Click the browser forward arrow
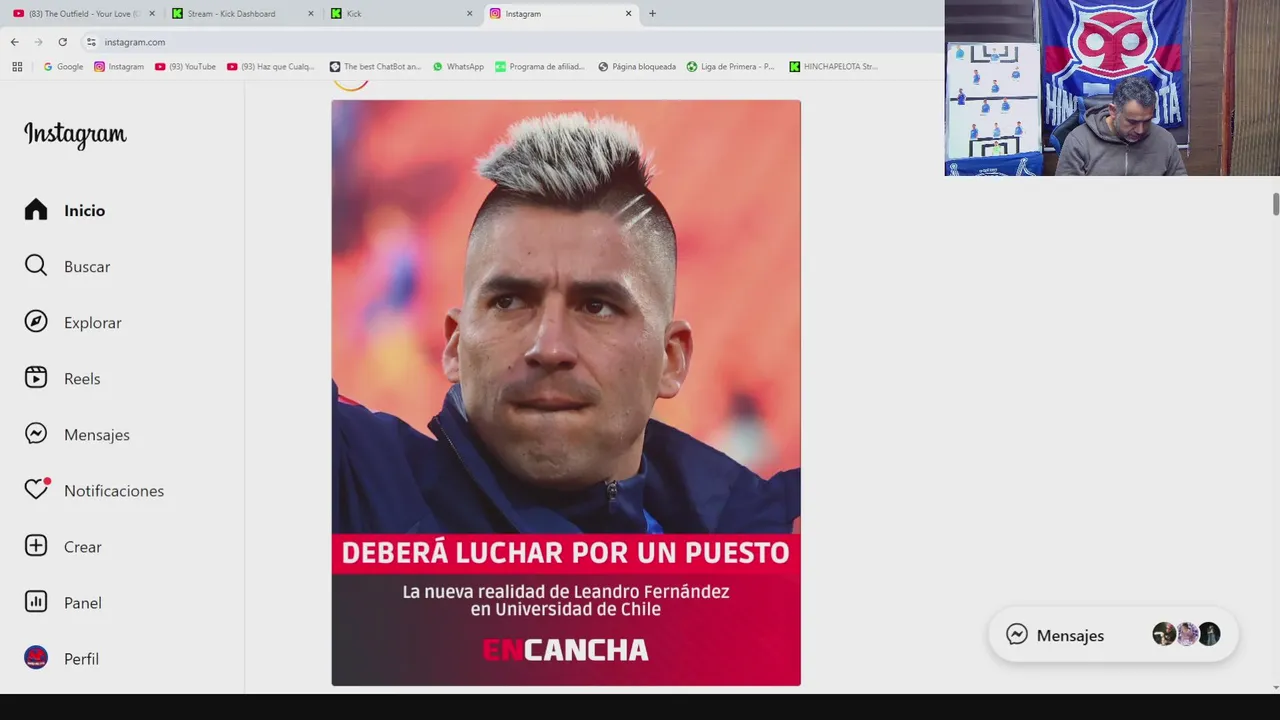The image size is (1280, 720). coord(38,42)
